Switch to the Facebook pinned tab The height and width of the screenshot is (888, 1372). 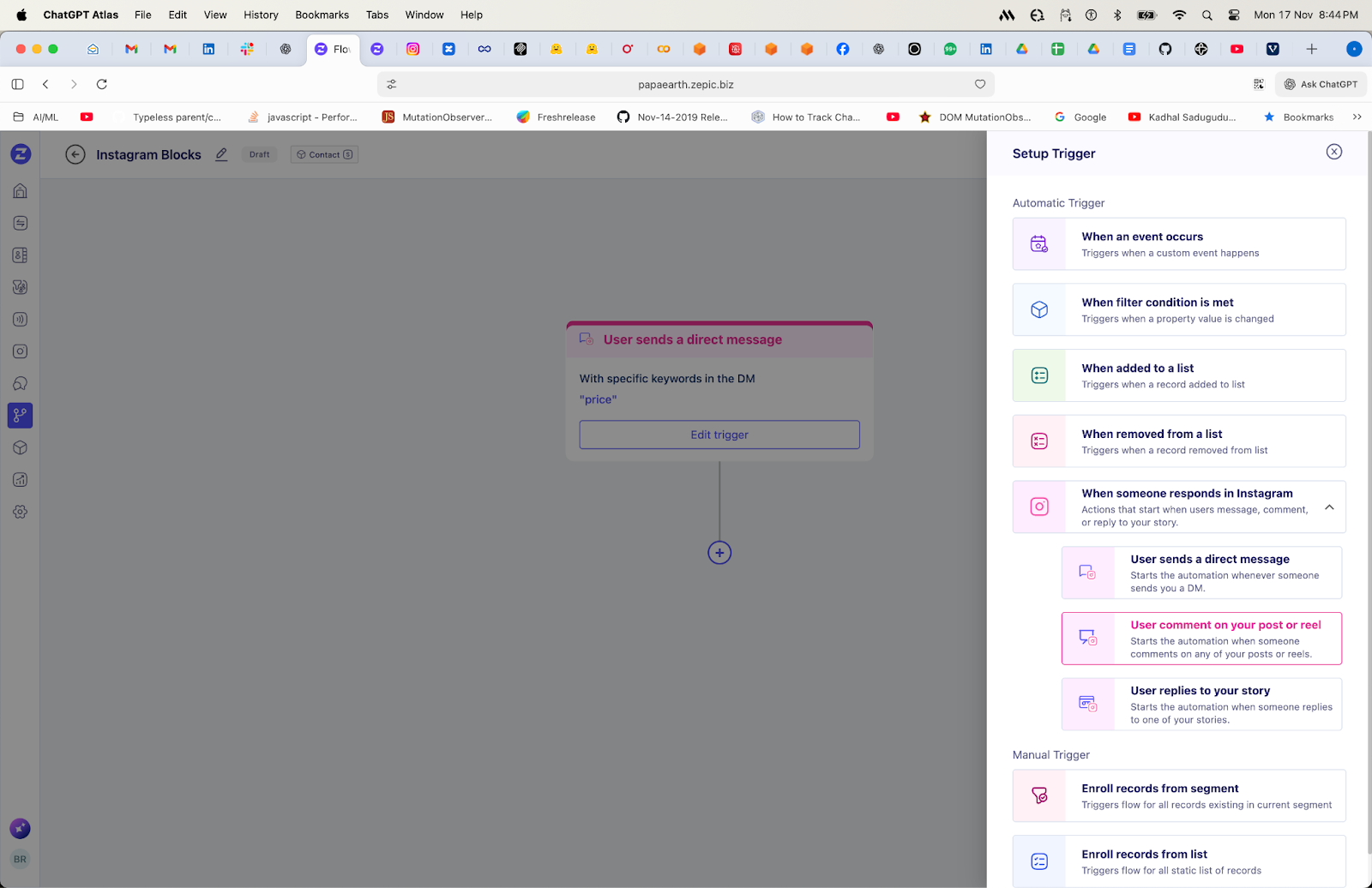tap(843, 49)
